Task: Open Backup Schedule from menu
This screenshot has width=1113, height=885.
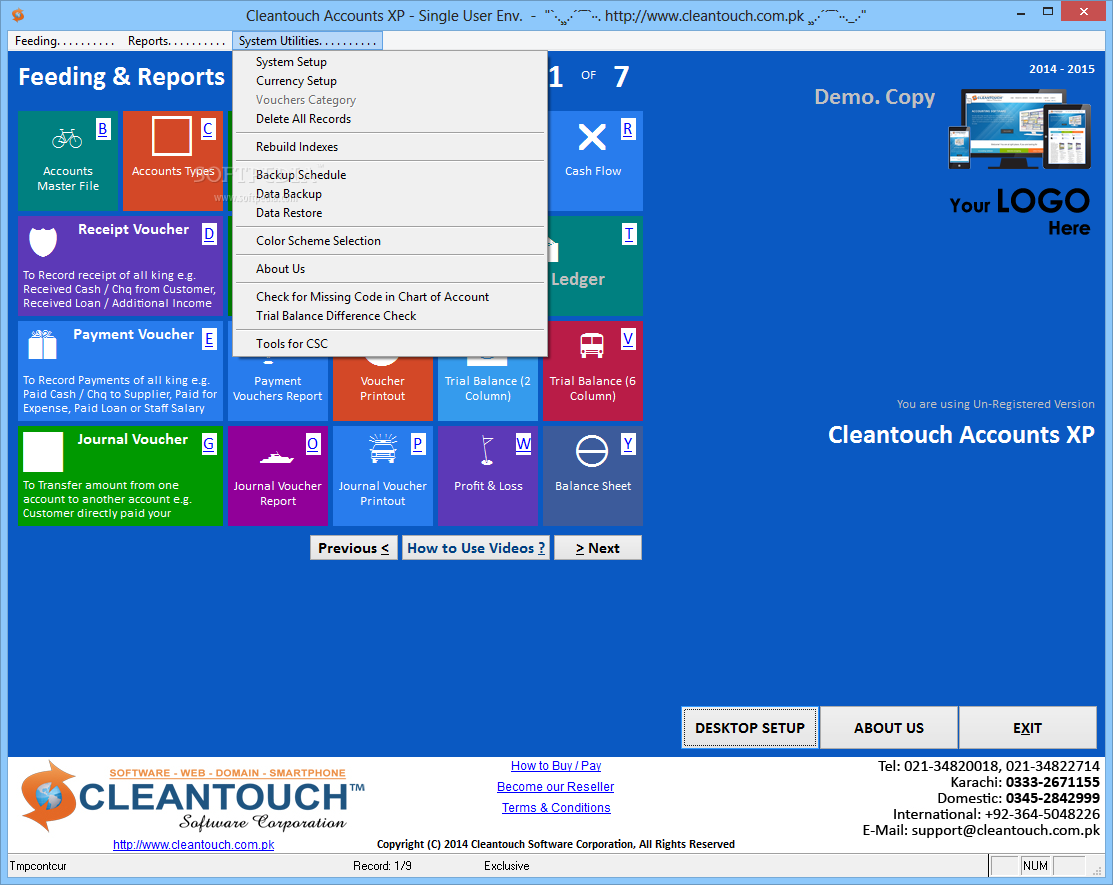Action: pyautogui.click(x=390, y=175)
